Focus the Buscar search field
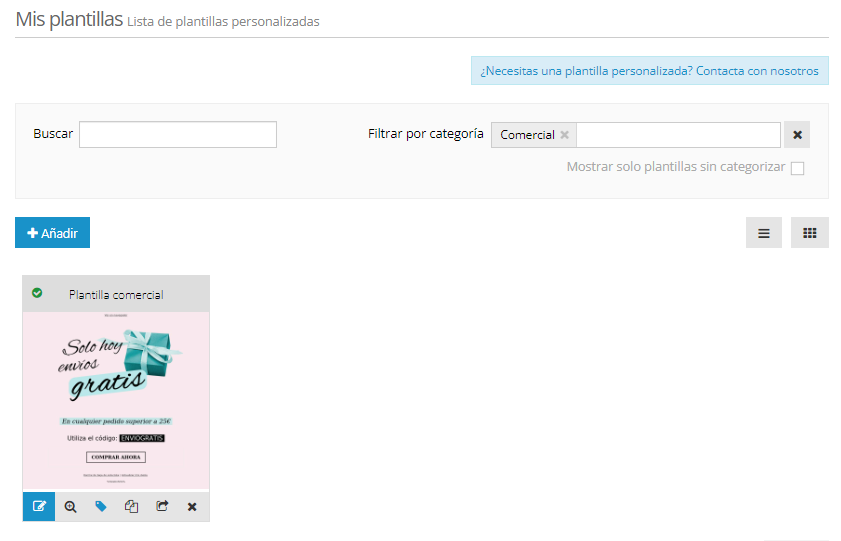The height and width of the screenshot is (541, 841). coord(177,134)
